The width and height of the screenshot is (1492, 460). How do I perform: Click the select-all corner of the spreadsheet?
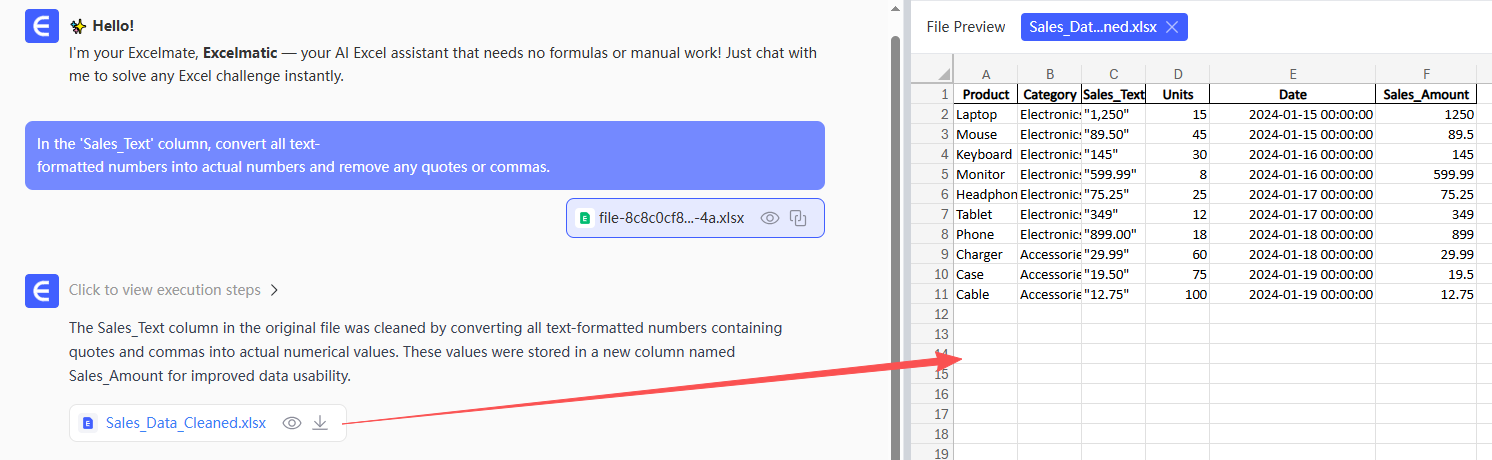tap(941, 74)
